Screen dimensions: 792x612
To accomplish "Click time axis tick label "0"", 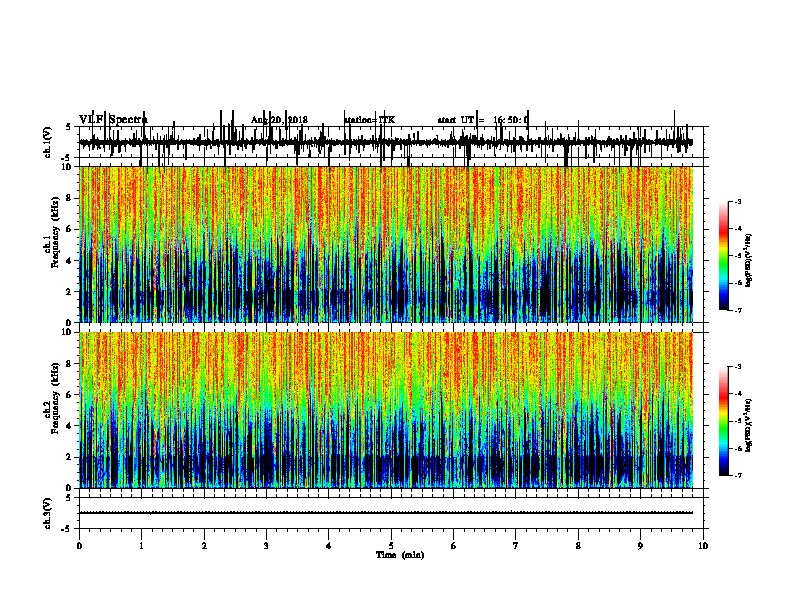I will [x=79, y=546].
